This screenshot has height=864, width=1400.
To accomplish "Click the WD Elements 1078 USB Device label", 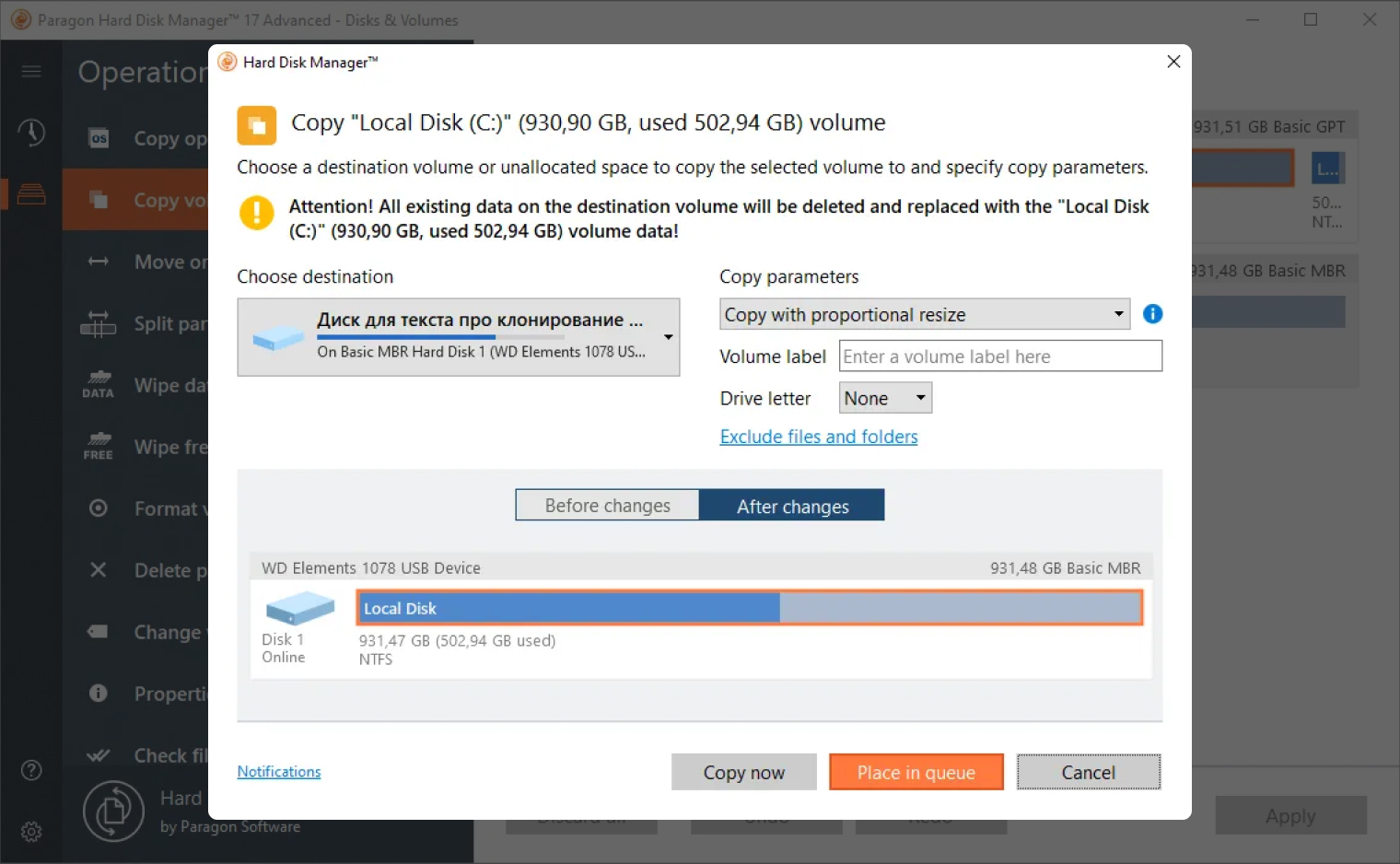I will coord(371,568).
